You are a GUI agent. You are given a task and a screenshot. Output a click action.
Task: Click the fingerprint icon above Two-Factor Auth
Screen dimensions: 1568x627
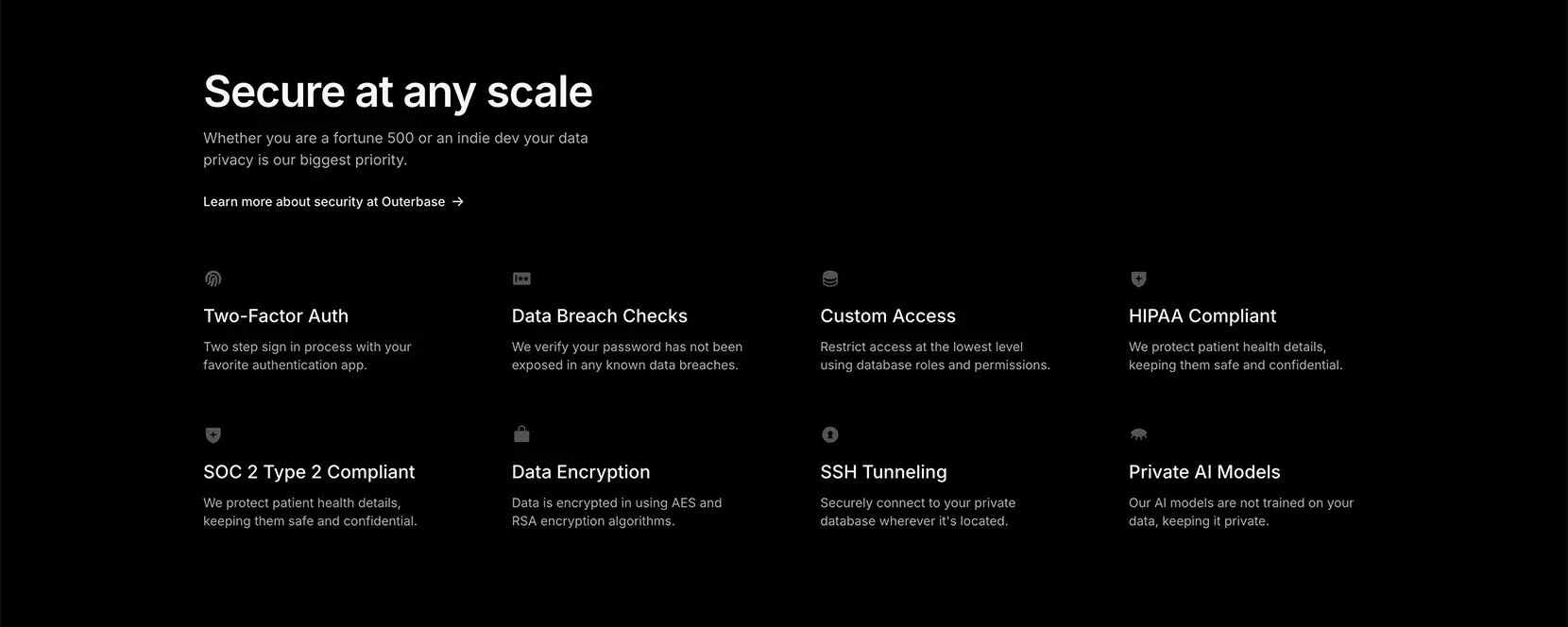click(x=213, y=279)
